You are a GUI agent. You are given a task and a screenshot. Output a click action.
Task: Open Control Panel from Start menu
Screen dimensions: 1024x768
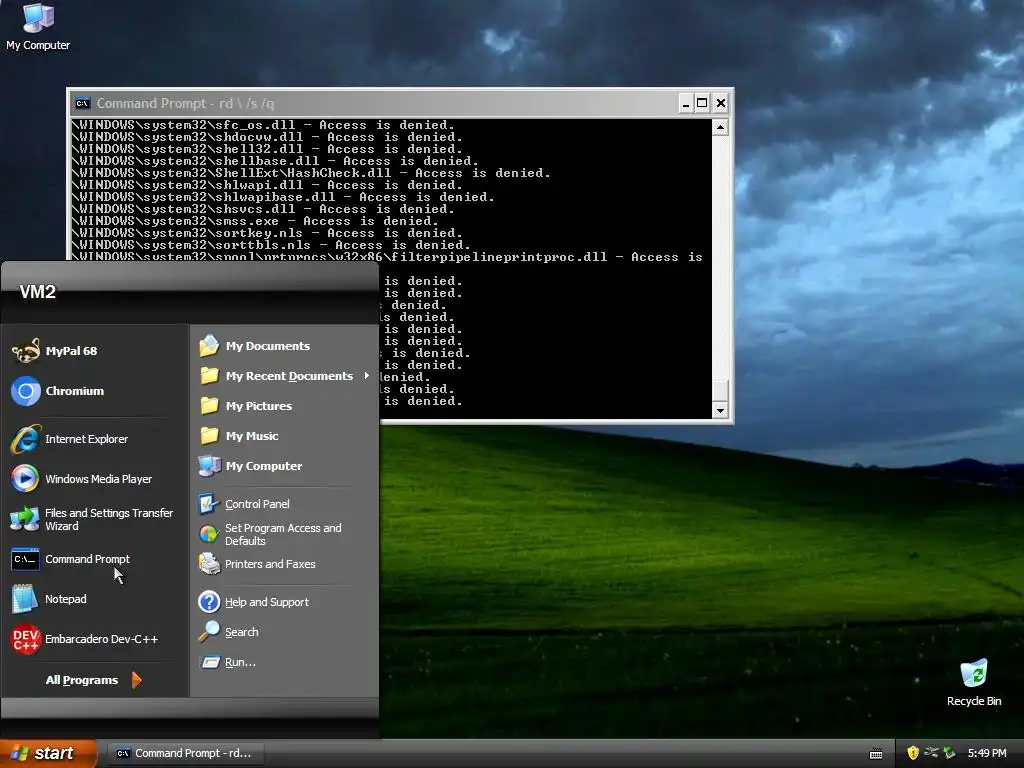(244, 504)
